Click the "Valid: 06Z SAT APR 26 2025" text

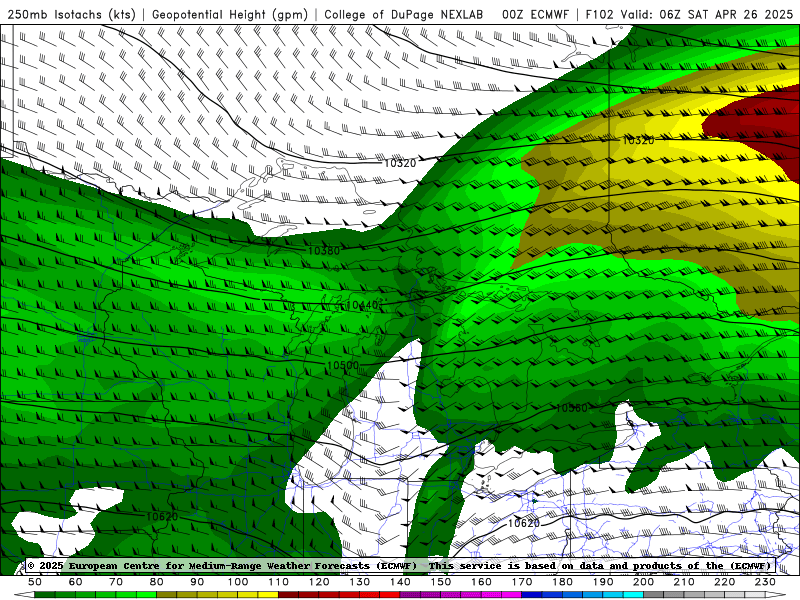pos(707,14)
